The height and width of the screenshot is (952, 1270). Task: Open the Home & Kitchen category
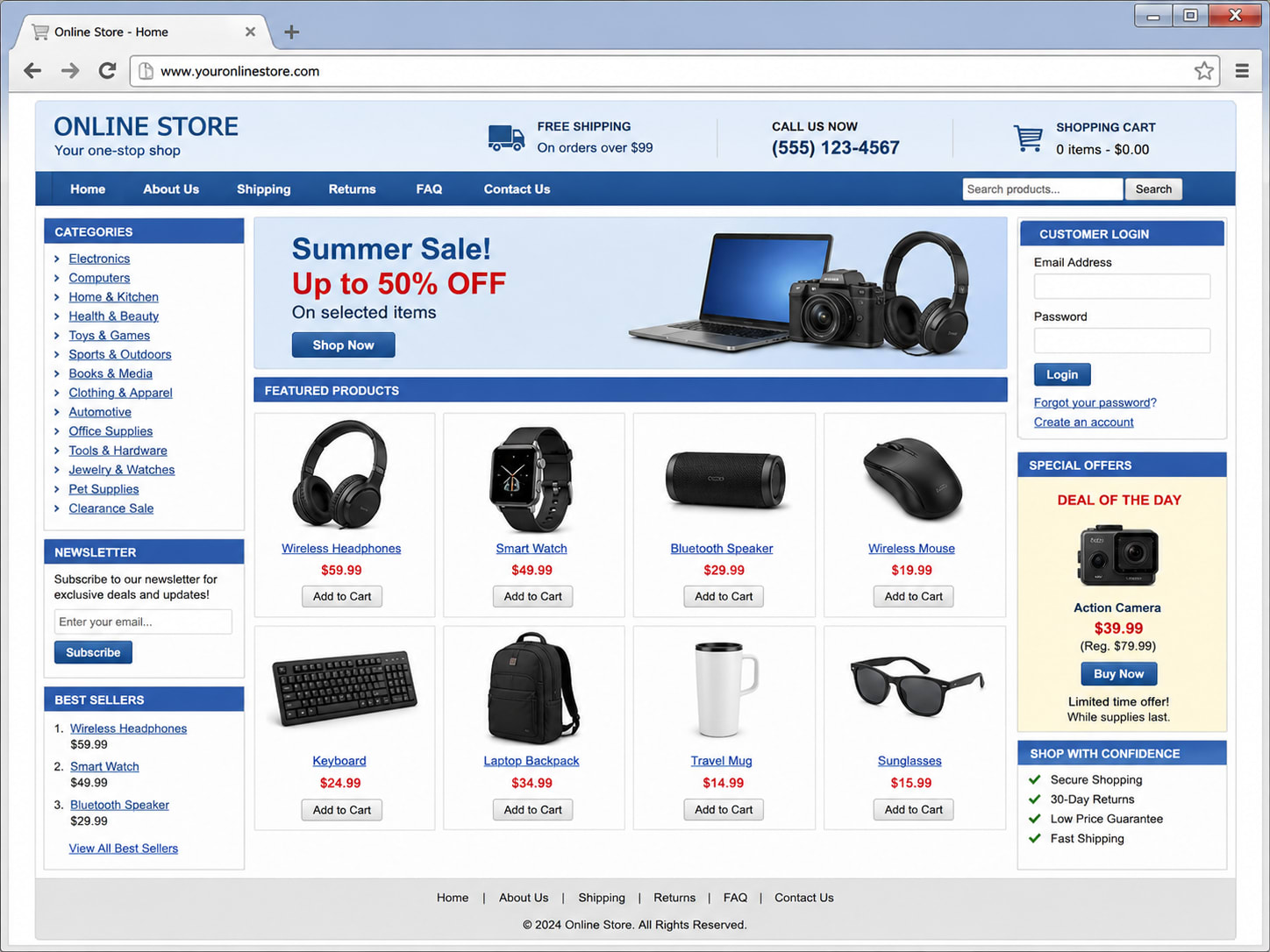pos(113,297)
